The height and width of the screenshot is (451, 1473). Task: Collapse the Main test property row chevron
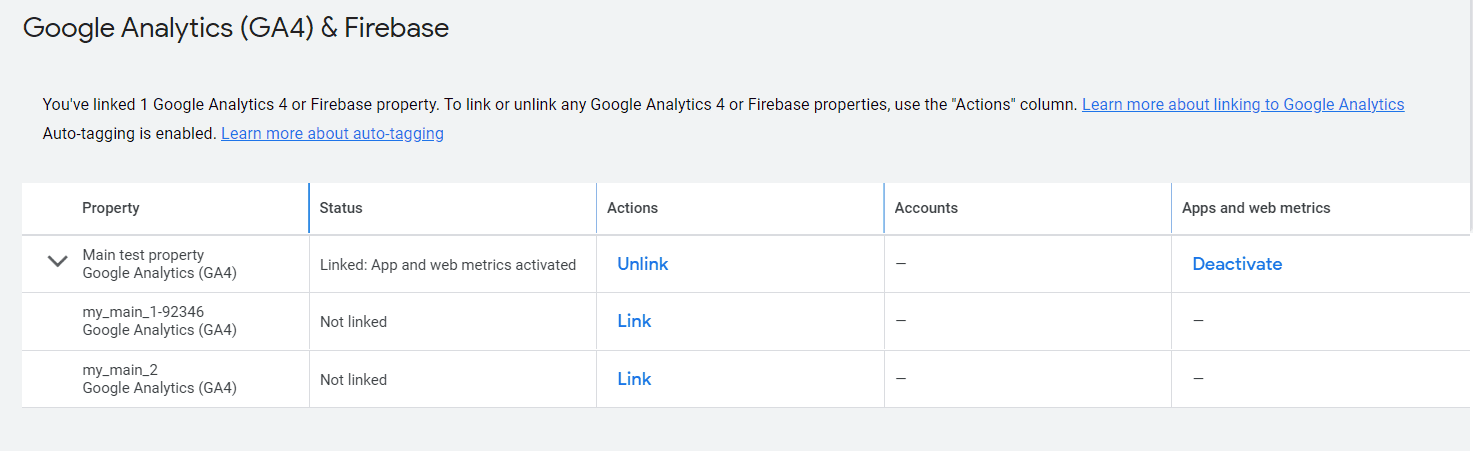pos(58,262)
